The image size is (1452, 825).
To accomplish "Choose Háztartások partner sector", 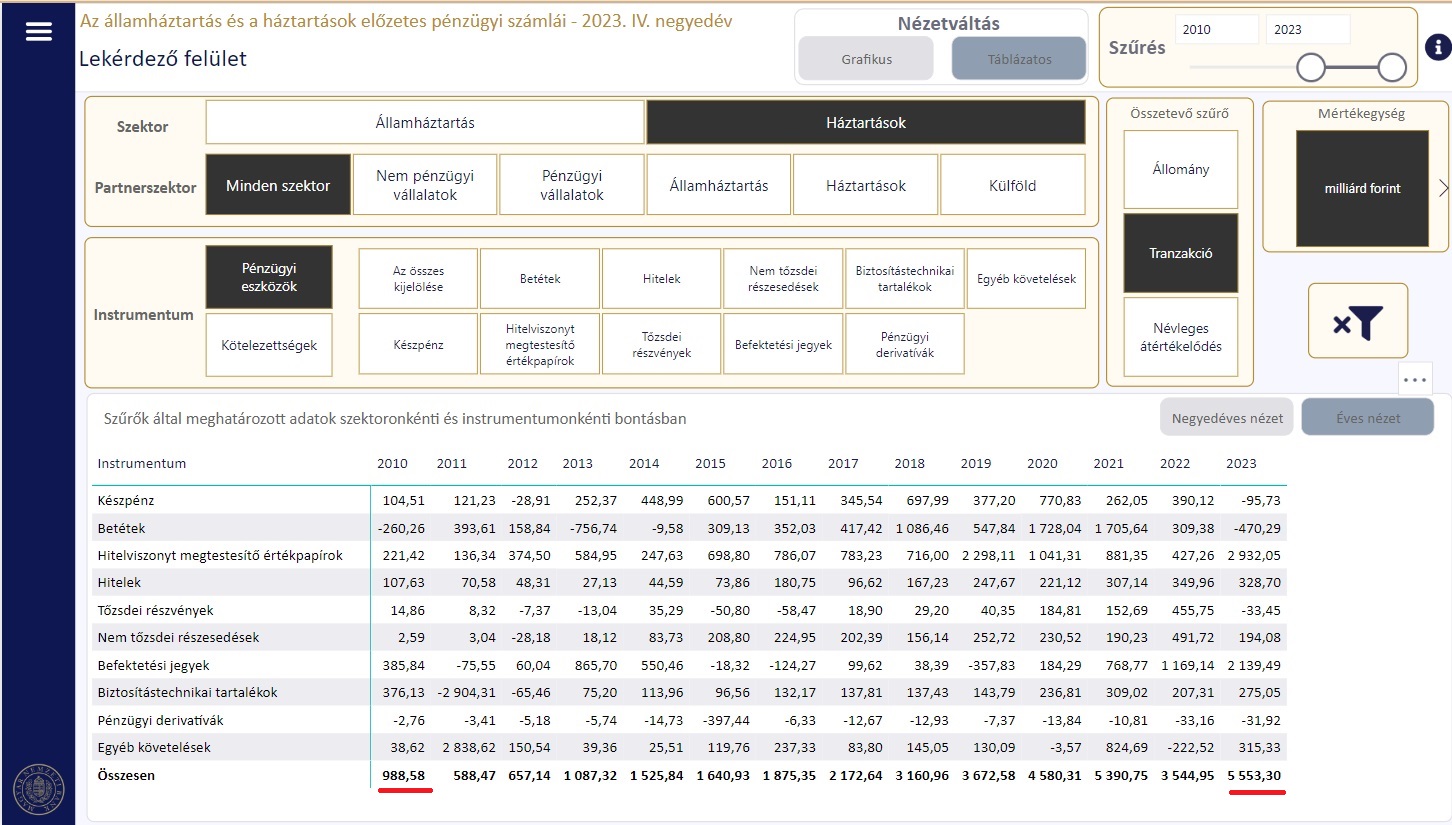I will coord(866,185).
